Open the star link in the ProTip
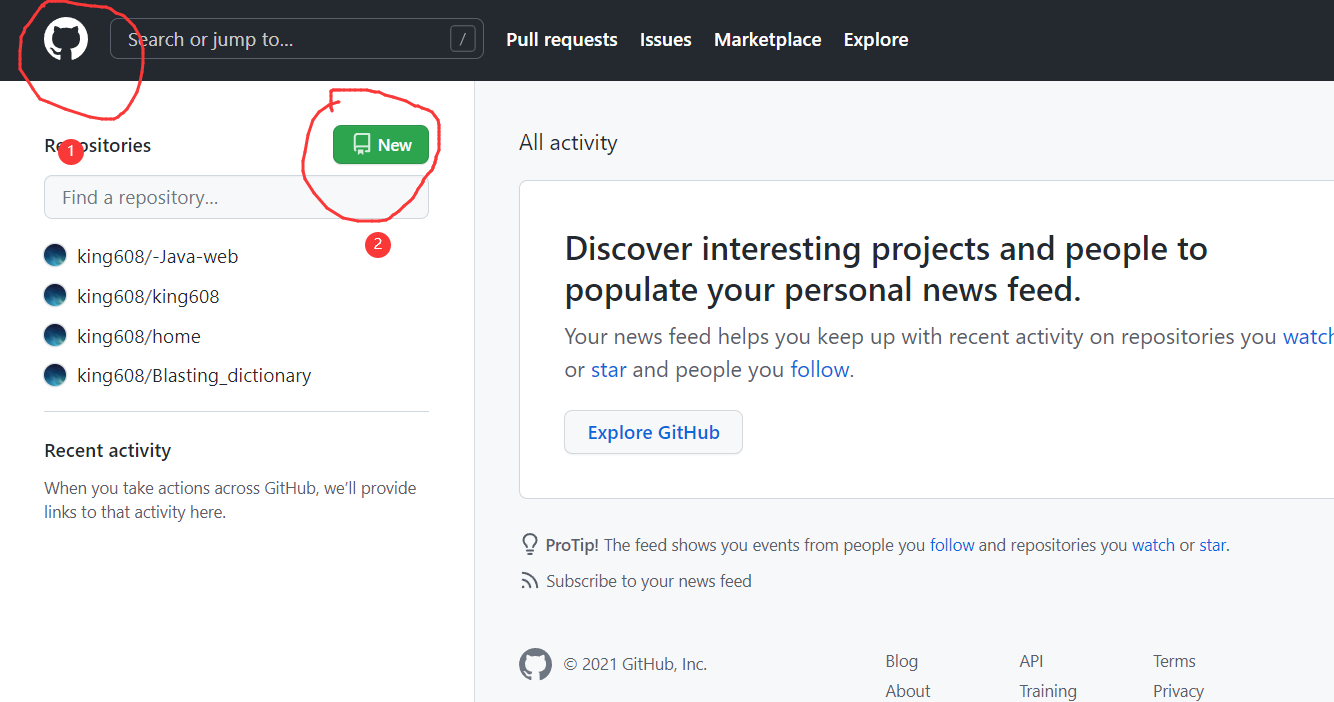 (1212, 545)
